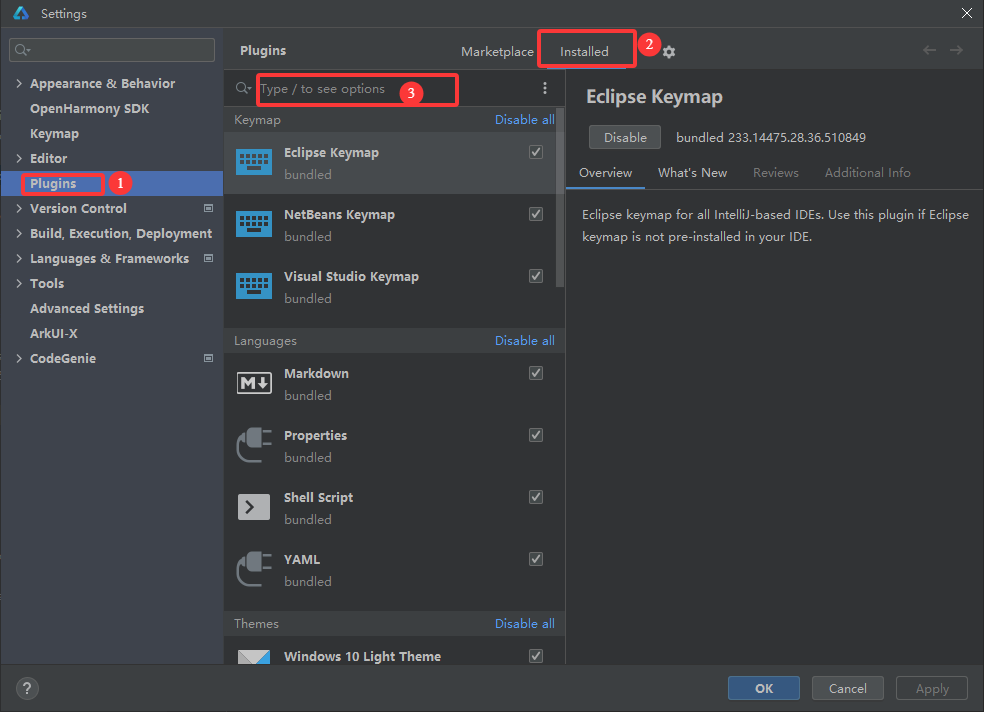Click the plugin search magnifier icon
Screen dimensions: 984x712
pyautogui.click(x=243, y=88)
